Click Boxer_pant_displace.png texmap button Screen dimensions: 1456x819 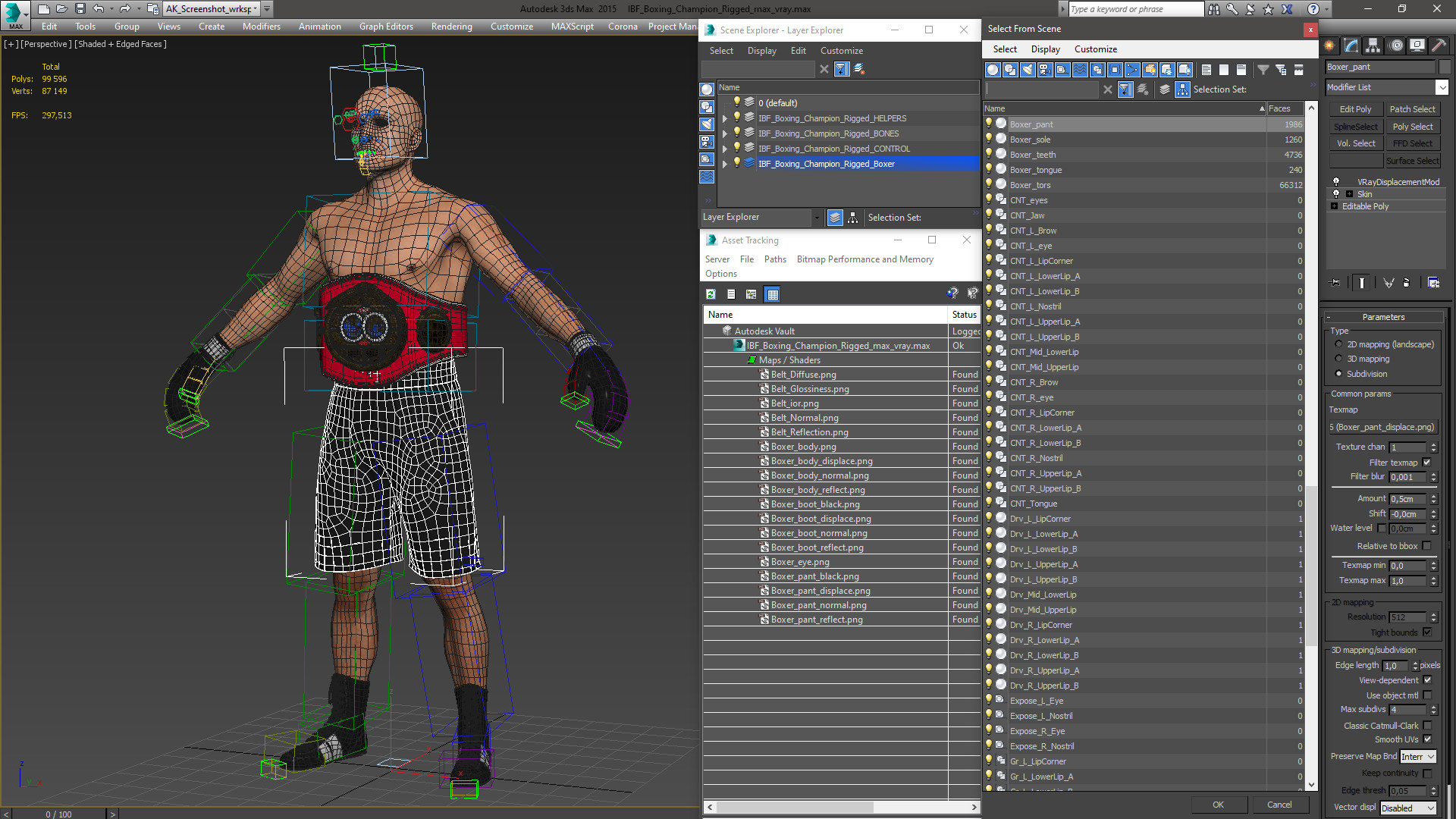pos(1382,427)
